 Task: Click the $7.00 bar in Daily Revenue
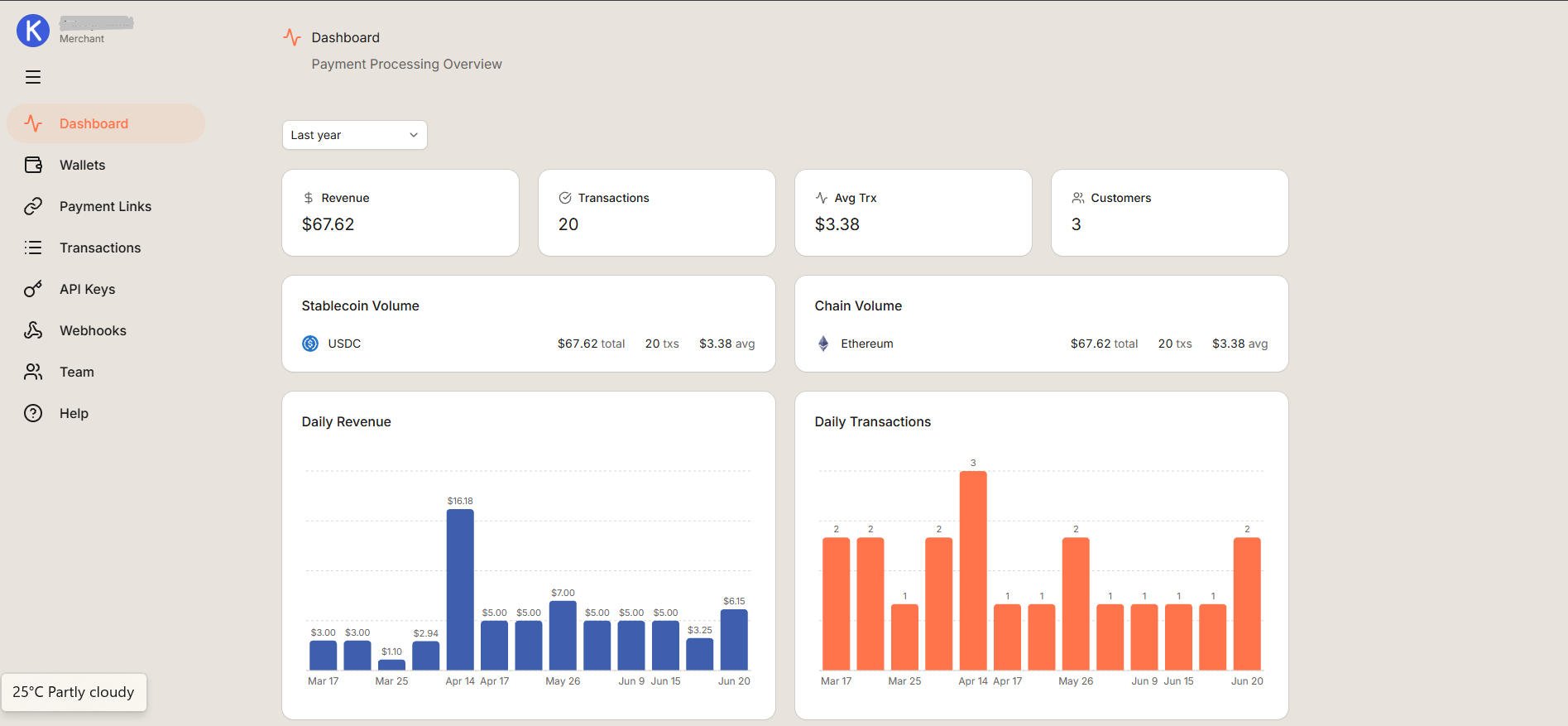point(563,635)
